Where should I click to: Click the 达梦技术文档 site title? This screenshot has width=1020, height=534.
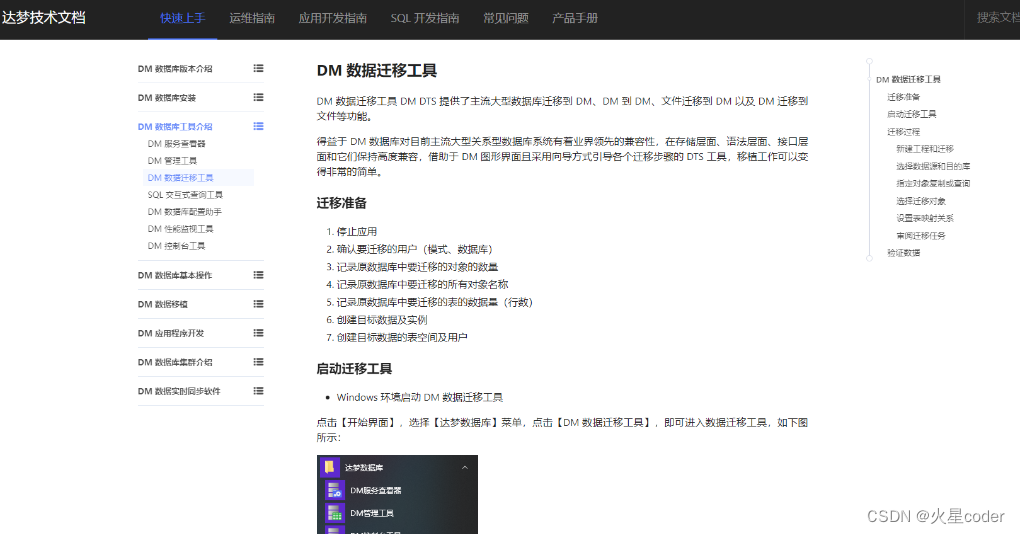[x=44, y=18]
